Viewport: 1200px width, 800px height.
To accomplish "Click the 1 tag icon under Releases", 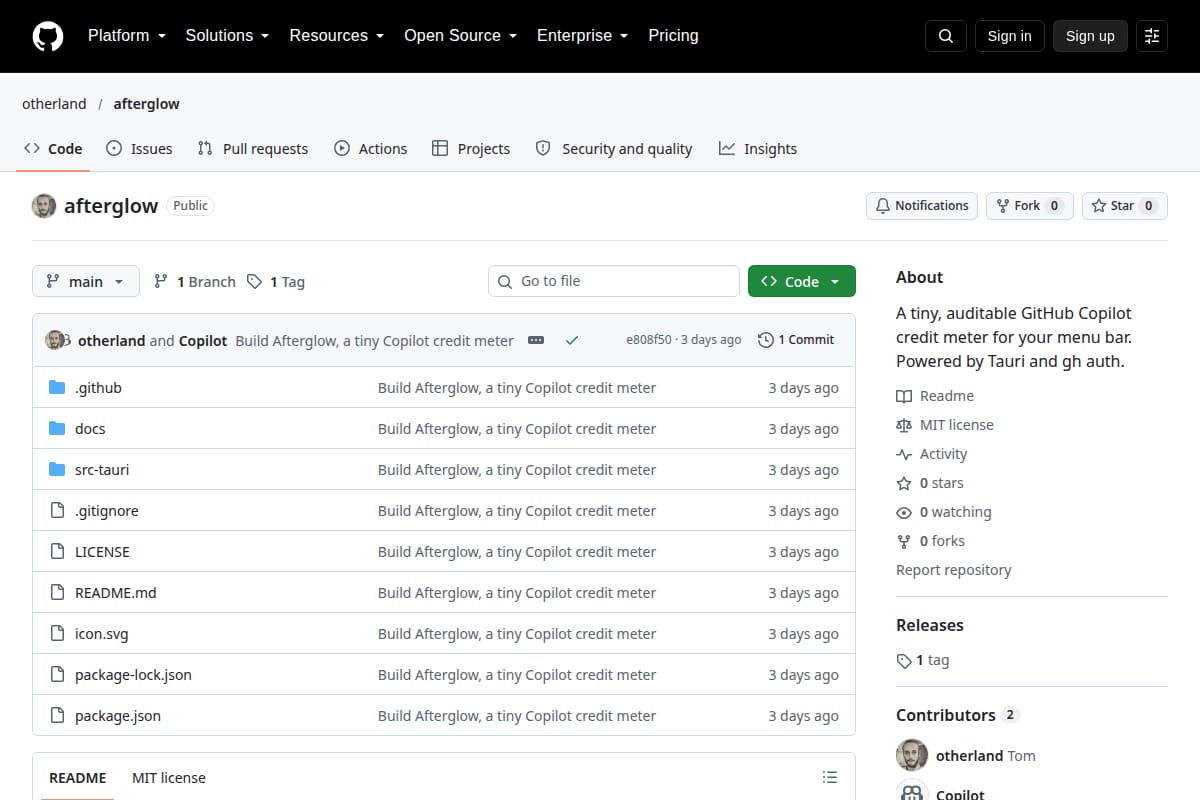I will coord(904,661).
